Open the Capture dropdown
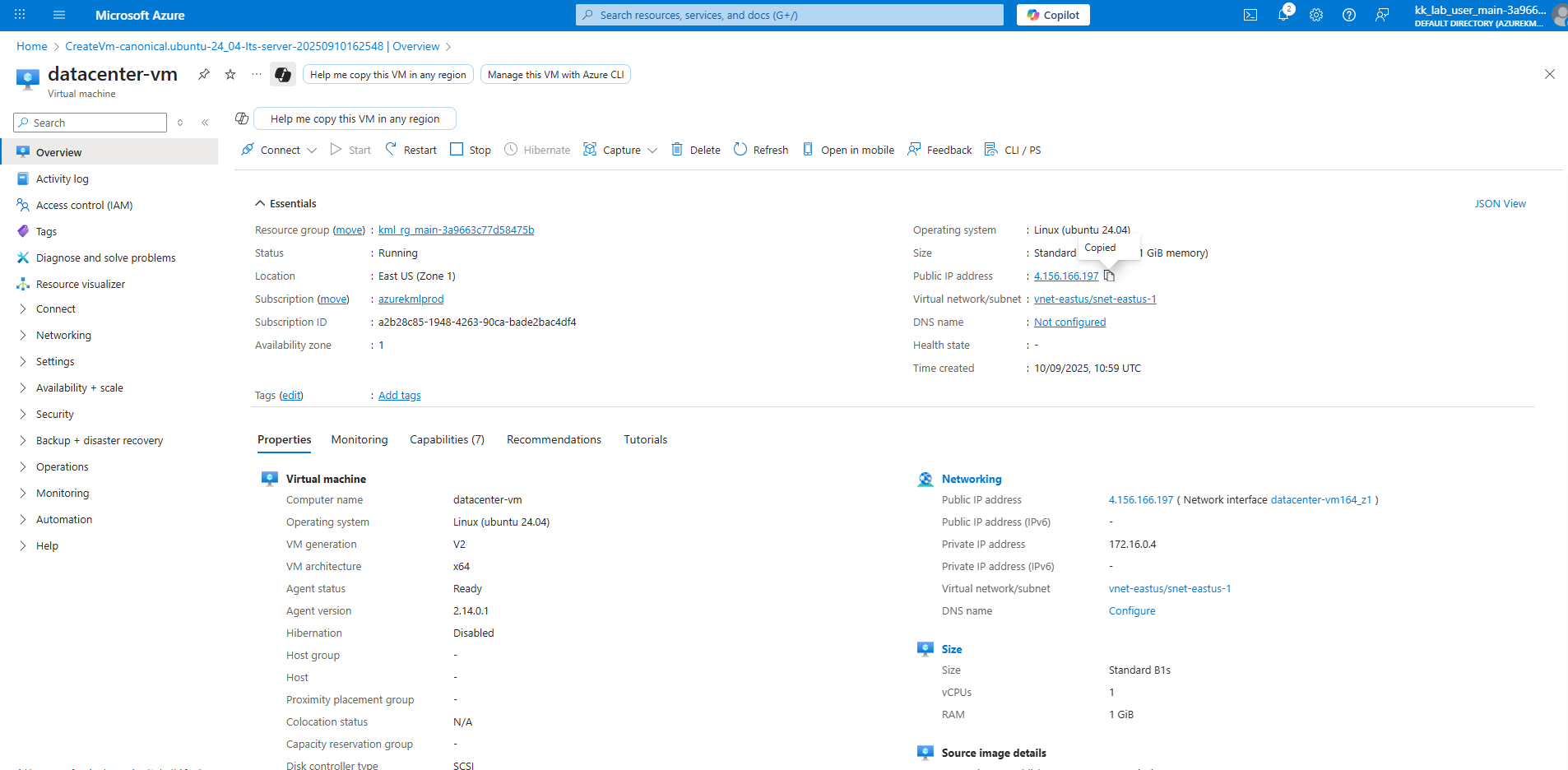The width and height of the screenshot is (1568, 770). click(x=620, y=150)
